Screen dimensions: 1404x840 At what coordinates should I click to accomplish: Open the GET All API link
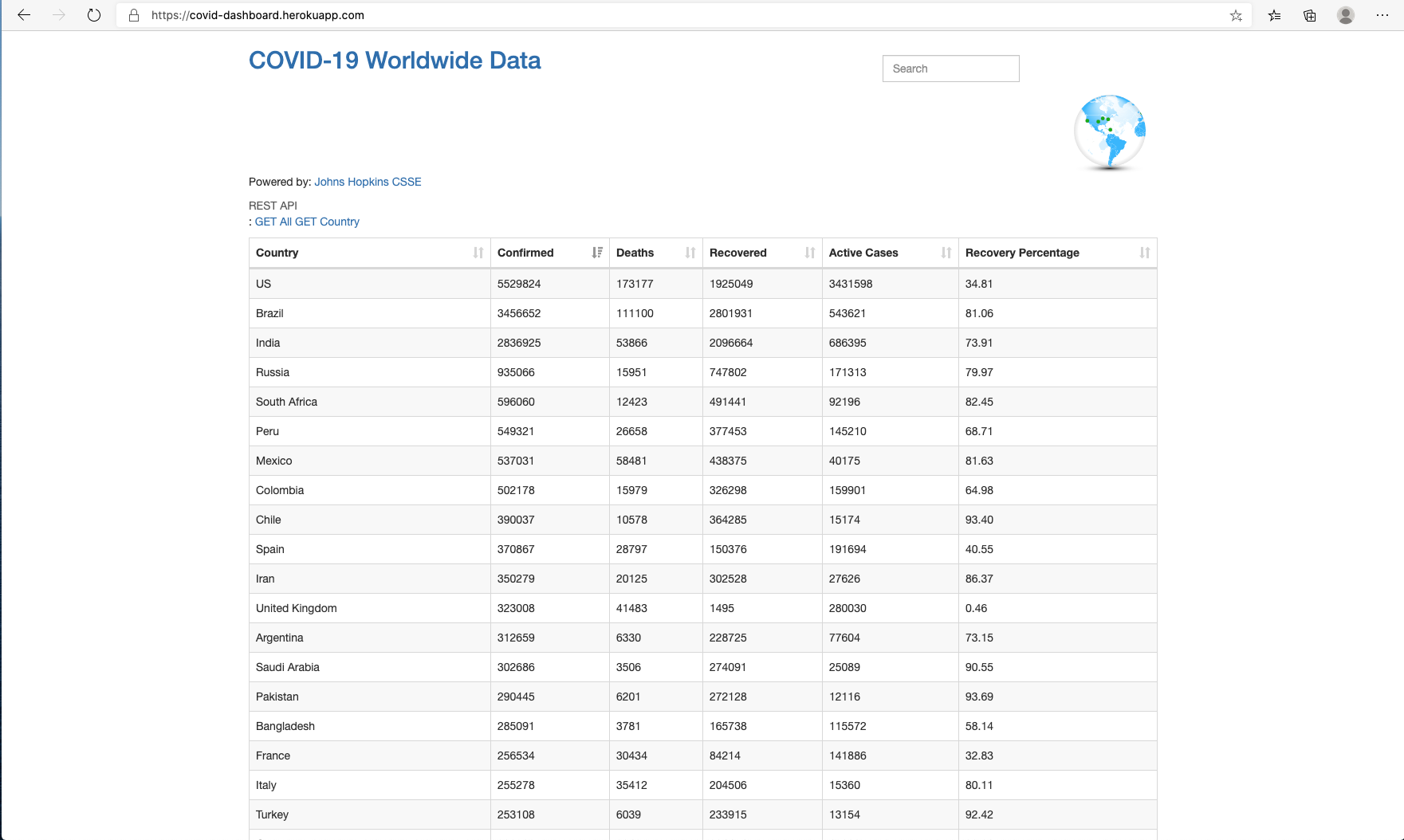click(x=273, y=222)
